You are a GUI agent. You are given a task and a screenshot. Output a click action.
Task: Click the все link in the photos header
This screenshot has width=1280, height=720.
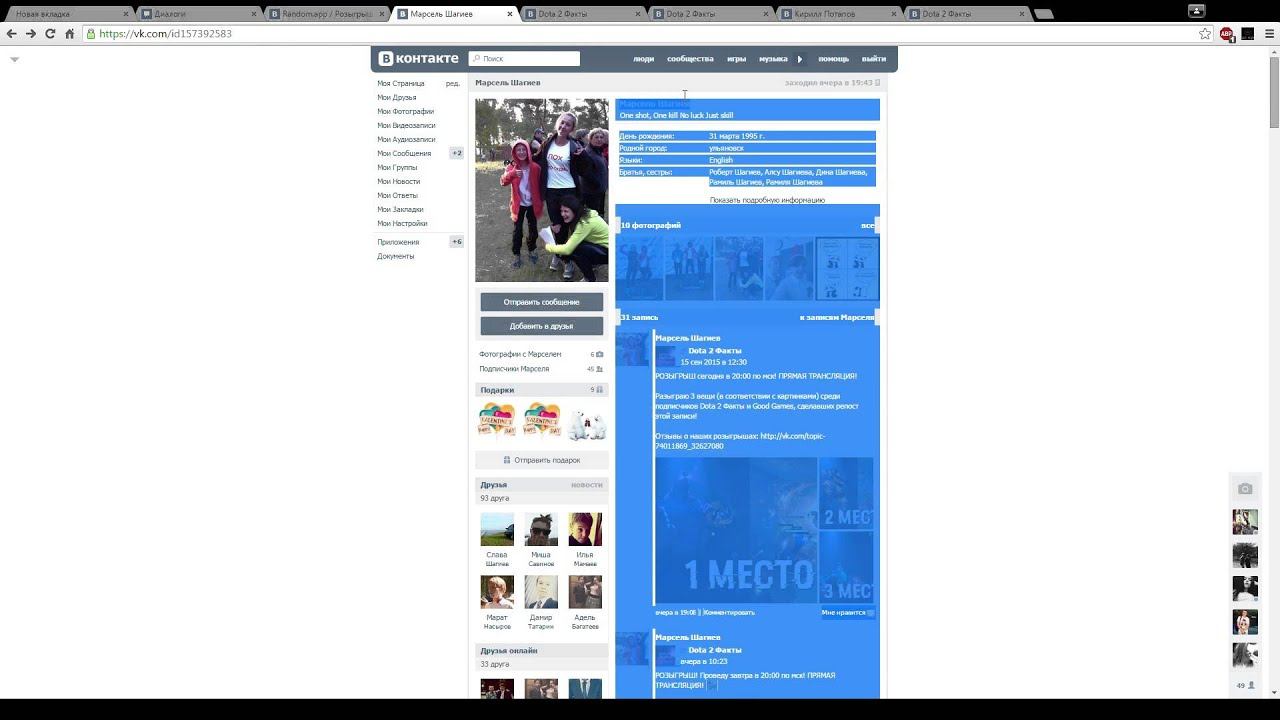pyautogui.click(x=868, y=225)
